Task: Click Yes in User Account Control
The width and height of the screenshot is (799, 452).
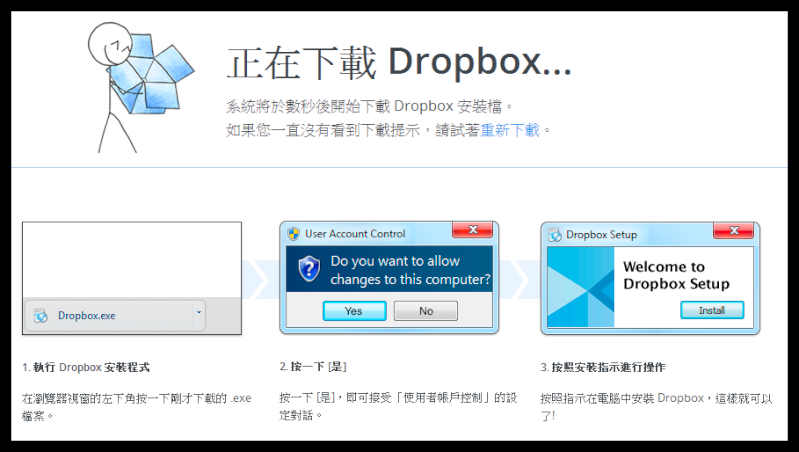Action: click(x=354, y=311)
